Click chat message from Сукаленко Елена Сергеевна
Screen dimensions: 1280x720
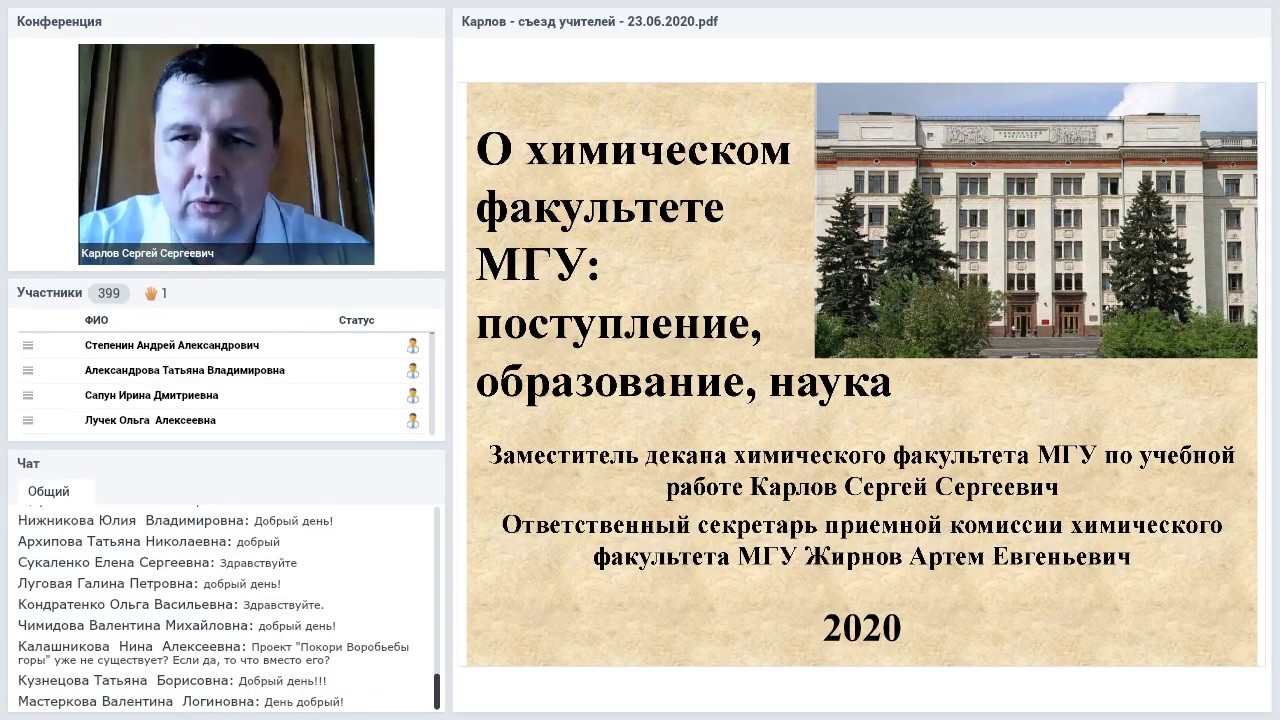(157, 563)
